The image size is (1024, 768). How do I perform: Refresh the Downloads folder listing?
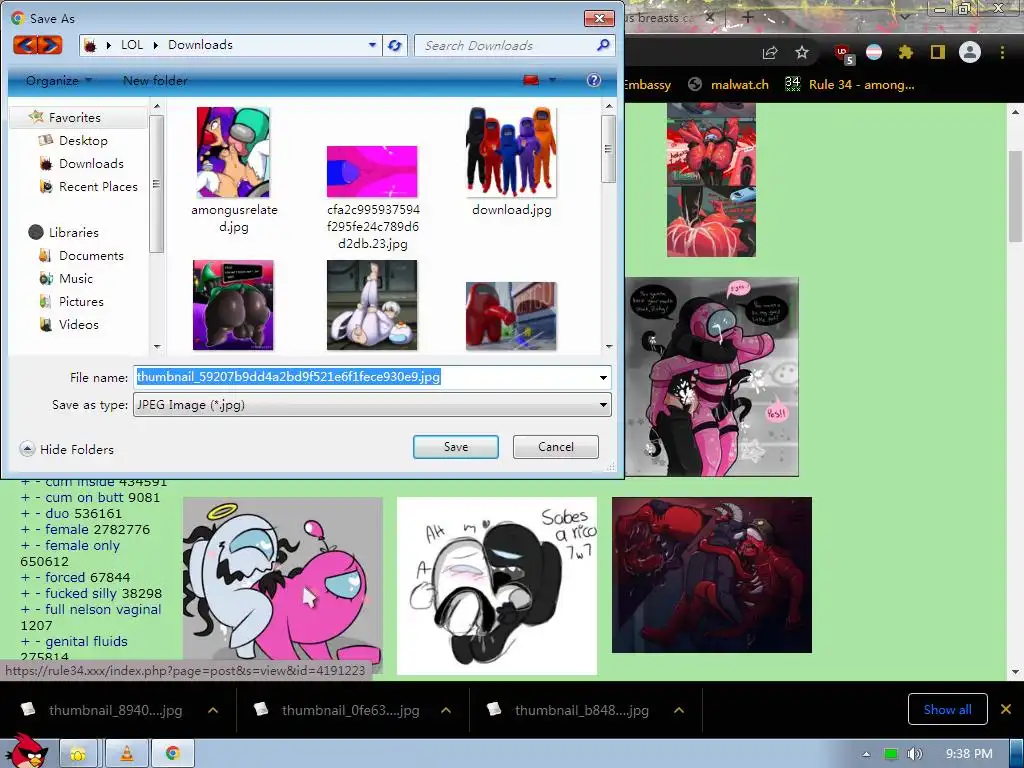point(394,45)
